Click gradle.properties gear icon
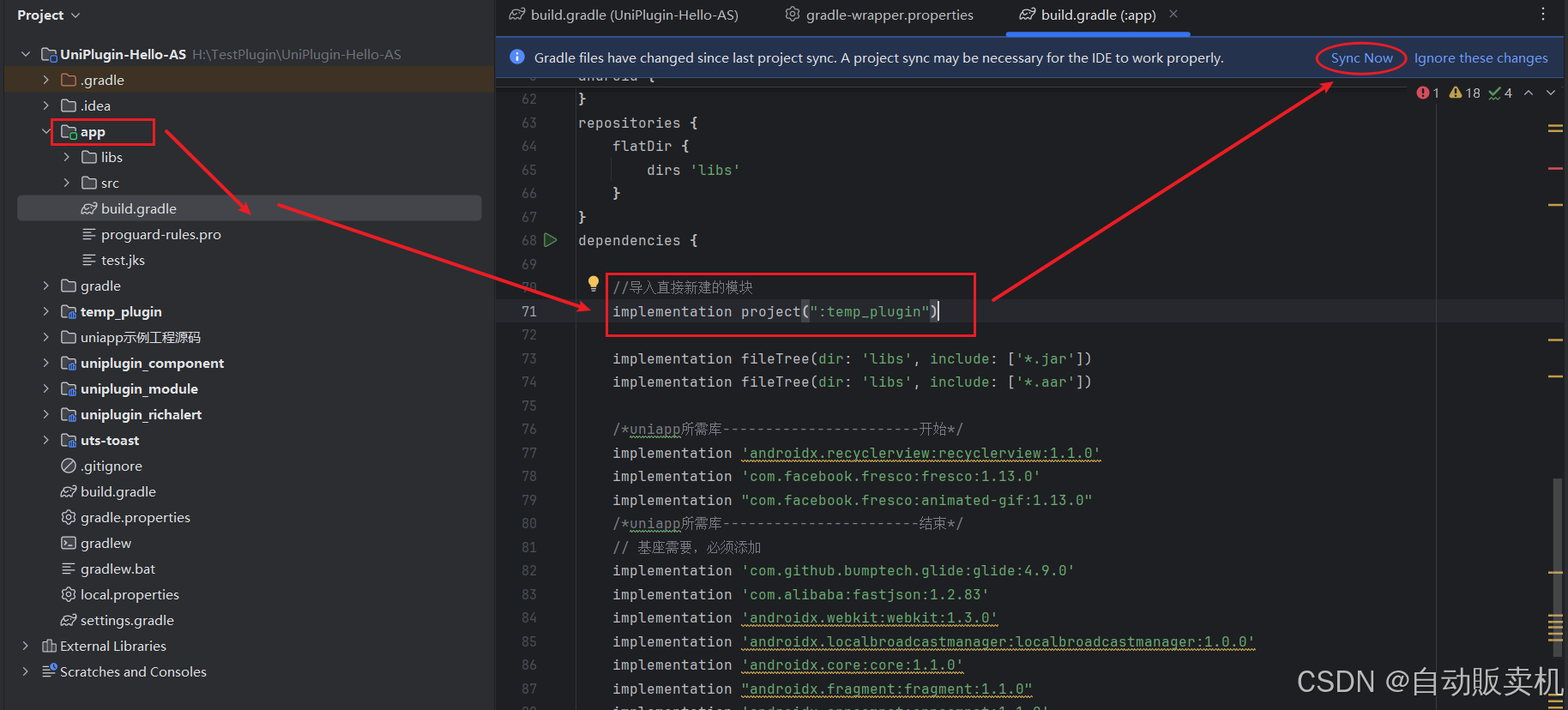1568x710 pixels. (69, 517)
